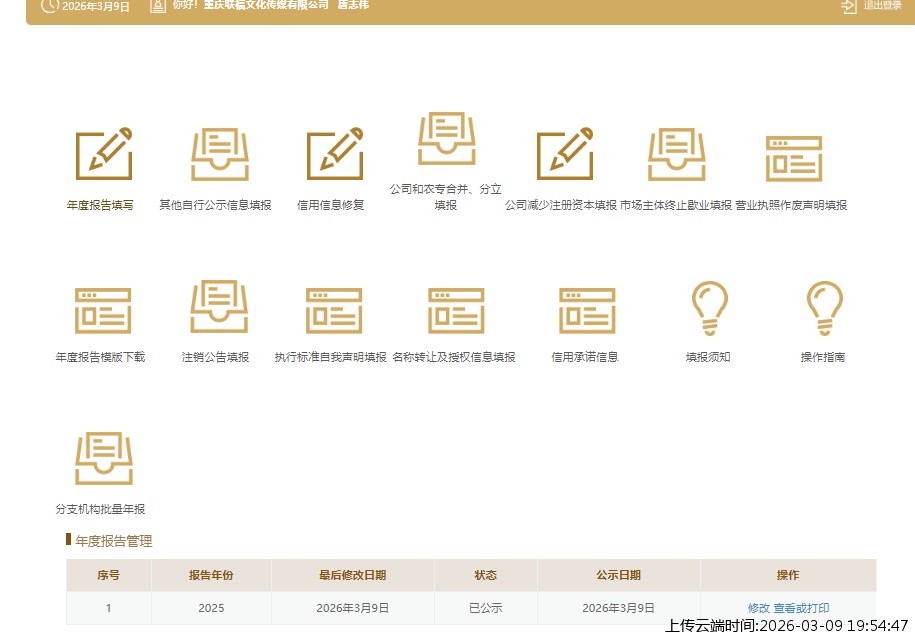This screenshot has height=639, width=915.
Task: Click the 其他自行公示信息填报 tray icon
Action: [x=219, y=155]
